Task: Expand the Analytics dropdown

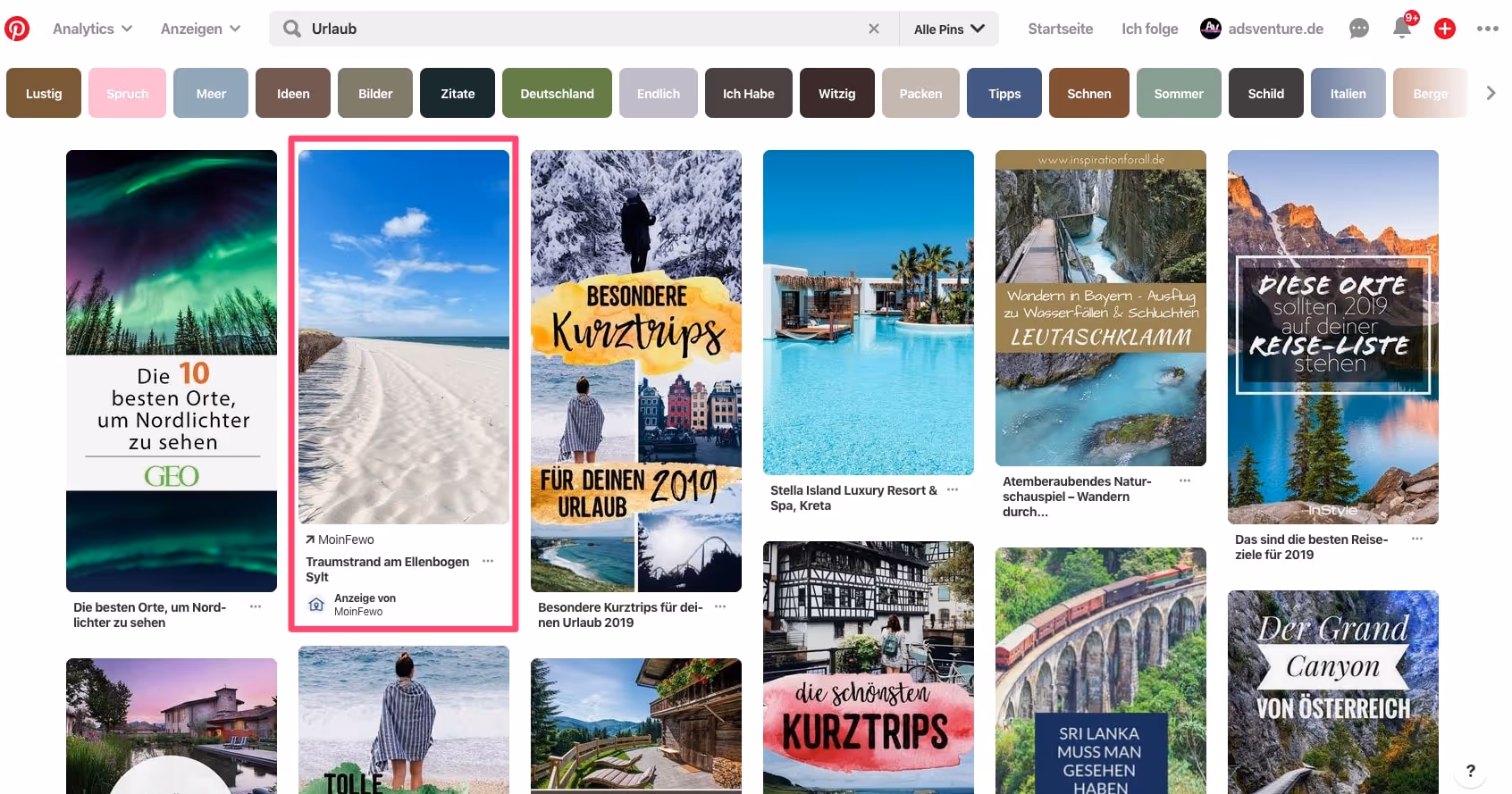Action: [93, 29]
